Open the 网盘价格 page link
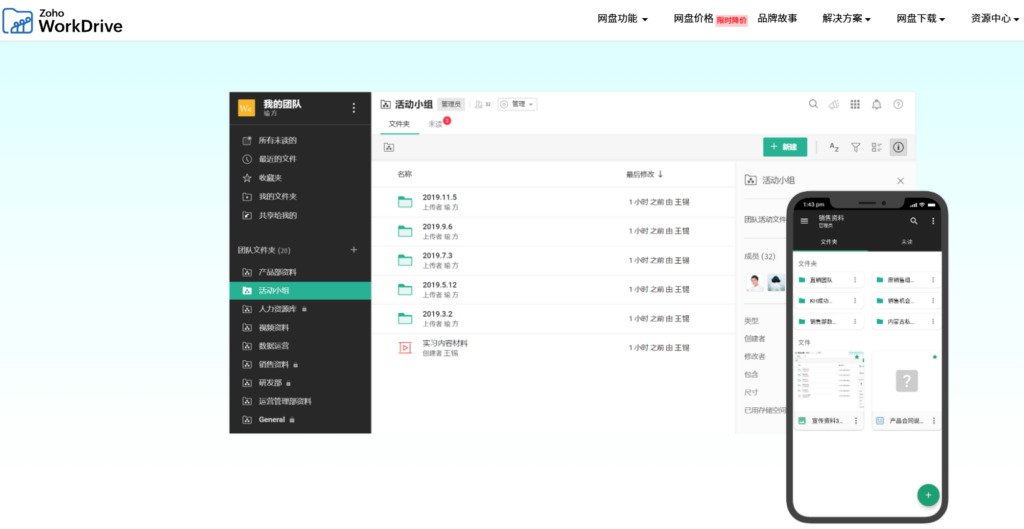Viewport: 1024px width, 529px height. click(x=694, y=19)
